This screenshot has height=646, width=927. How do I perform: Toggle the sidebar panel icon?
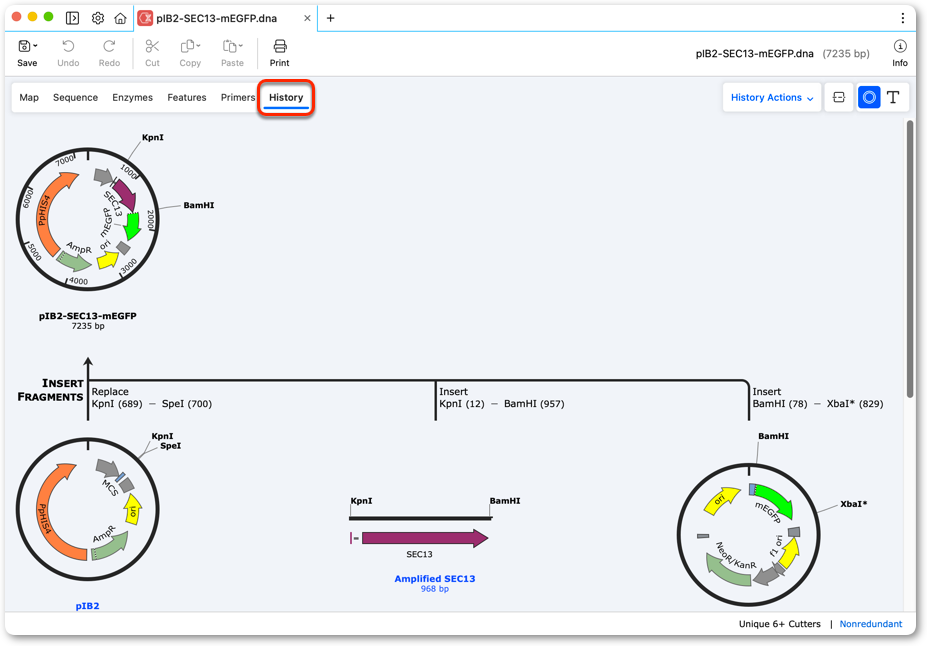pos(72,18)
